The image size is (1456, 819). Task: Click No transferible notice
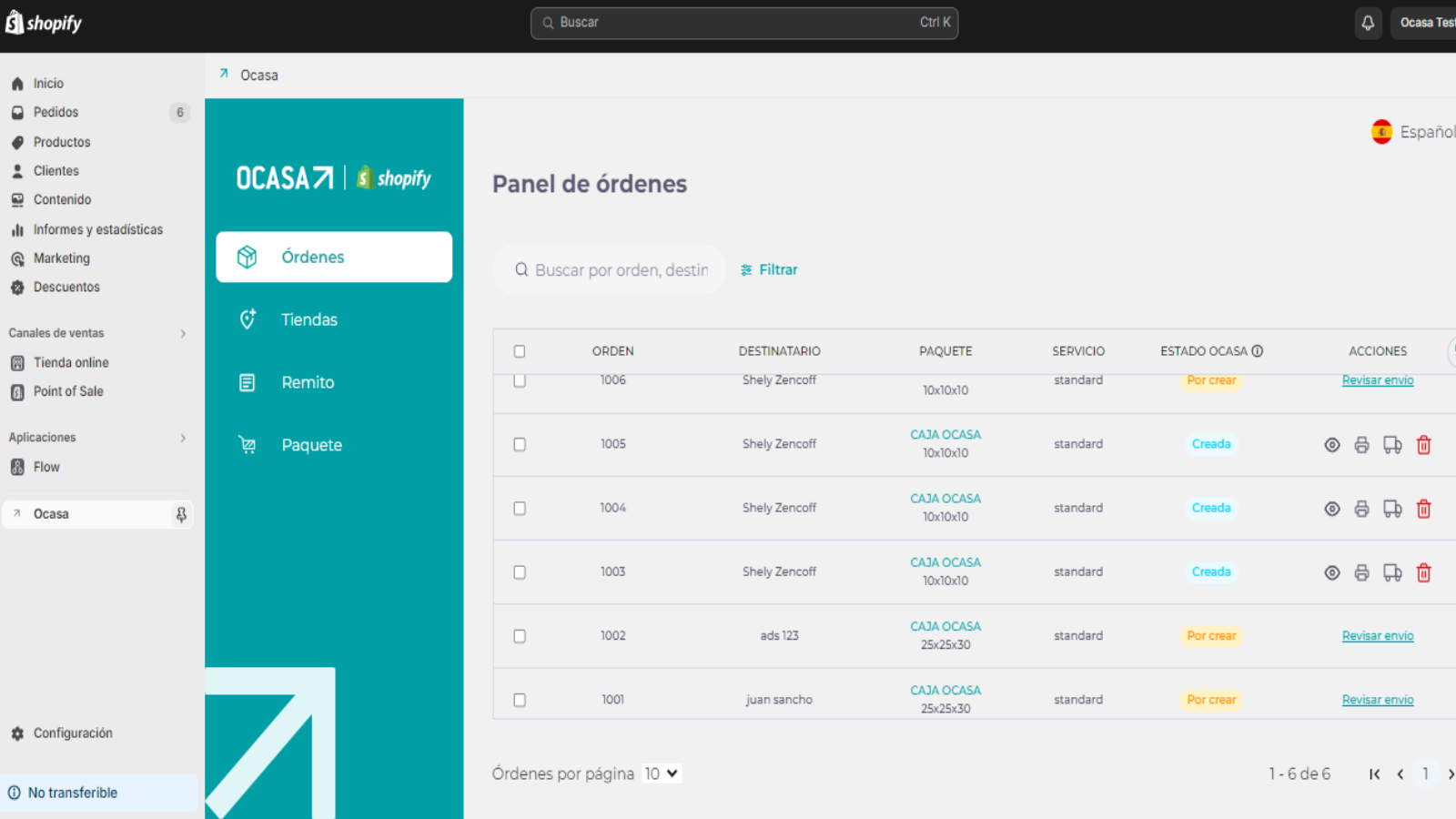pos(100,793)
